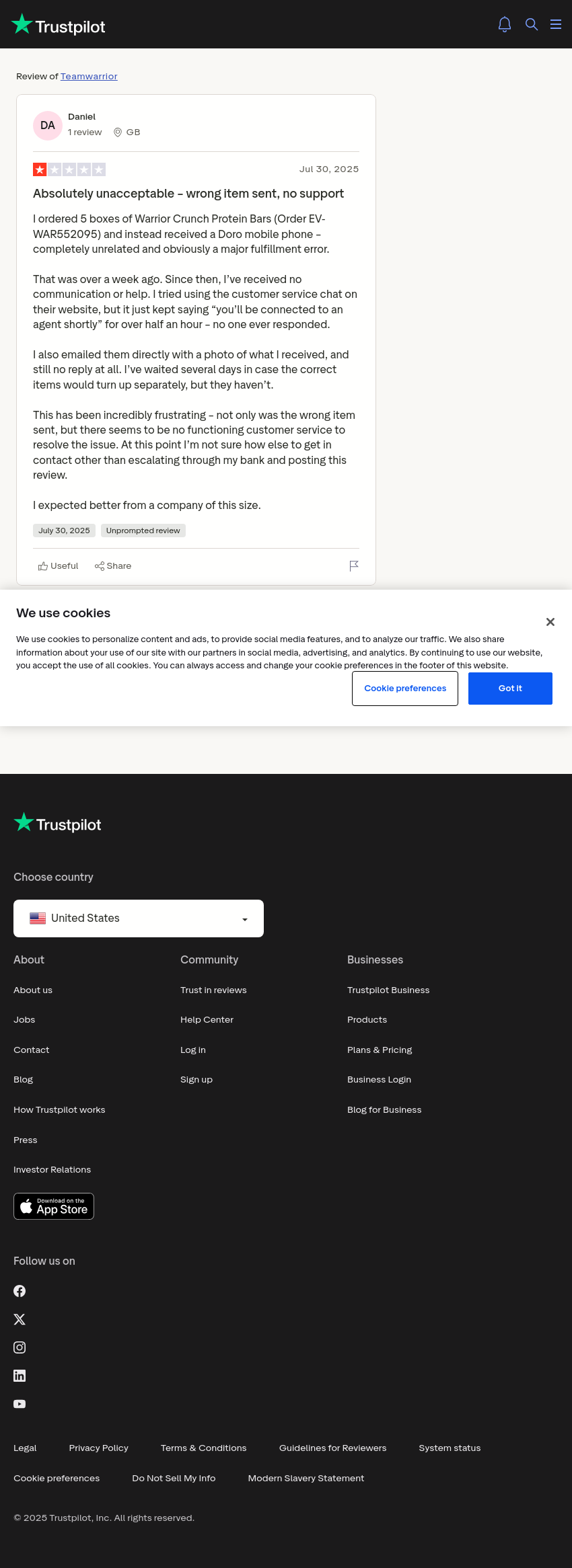
Task: Open Do Not Sell My Info link
Action: pyautogui.click(x=174, y=1479)
